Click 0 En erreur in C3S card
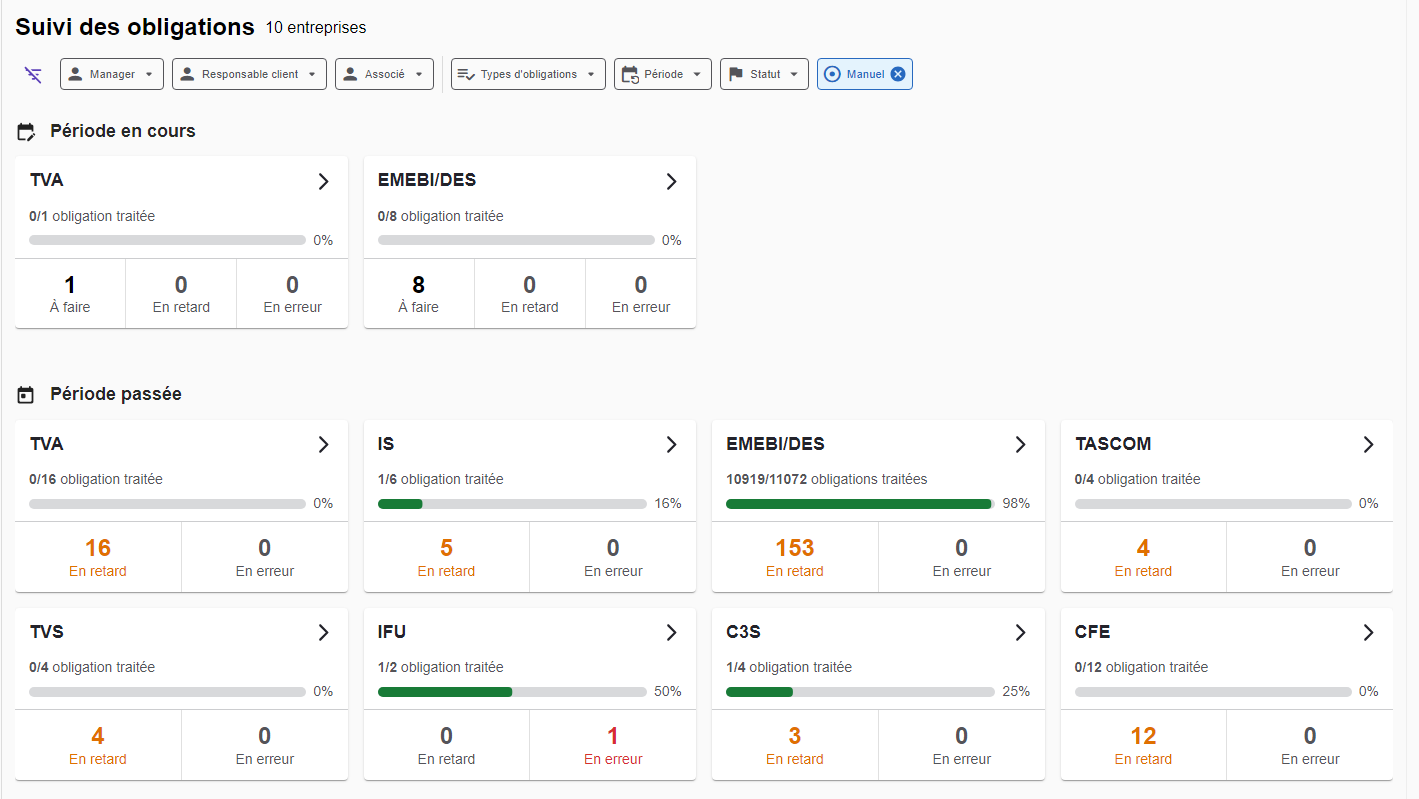Viewport: 1419px width, 799px height. pyautogui.click(x=961, y=745)
